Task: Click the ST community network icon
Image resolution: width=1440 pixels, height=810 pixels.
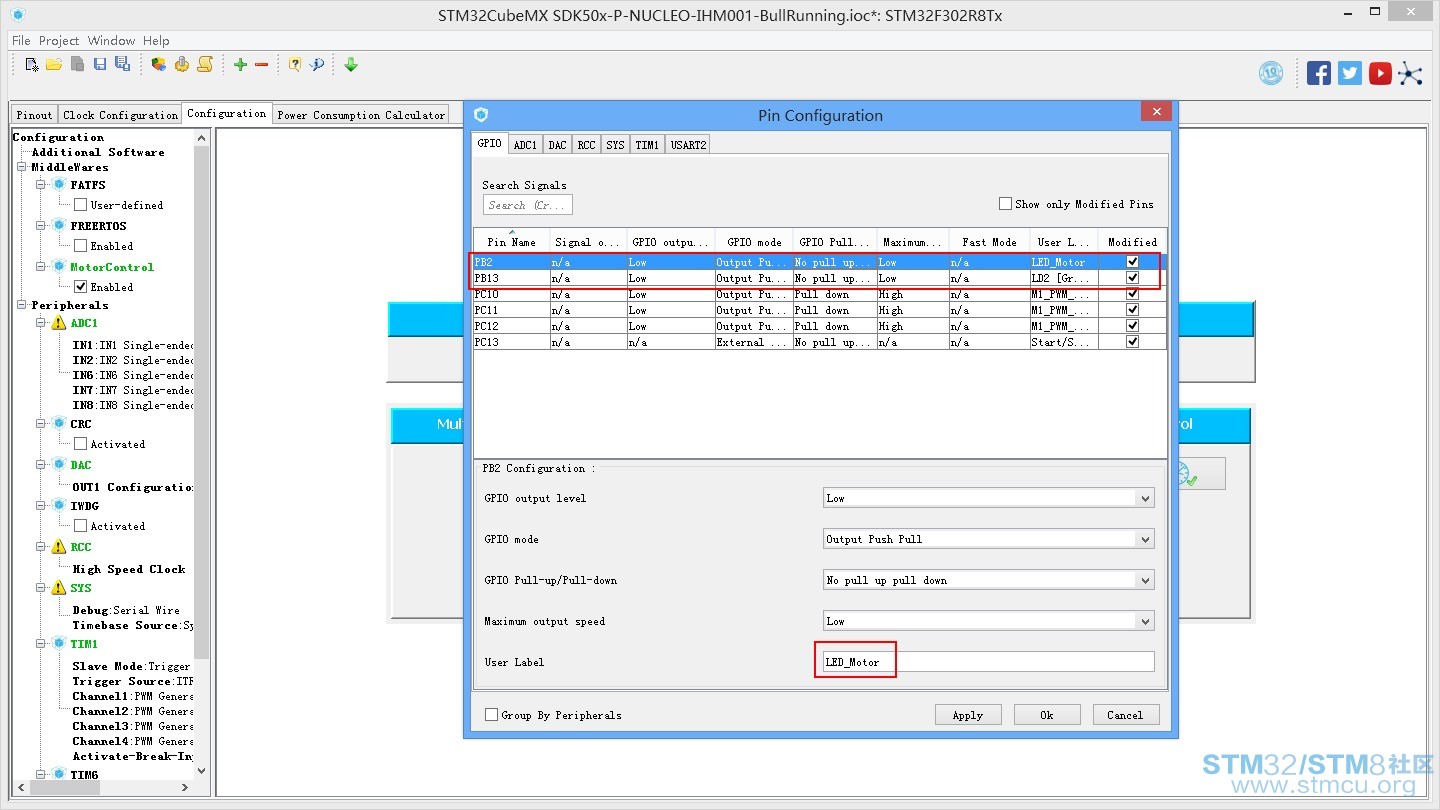Action: [1410, 73]
